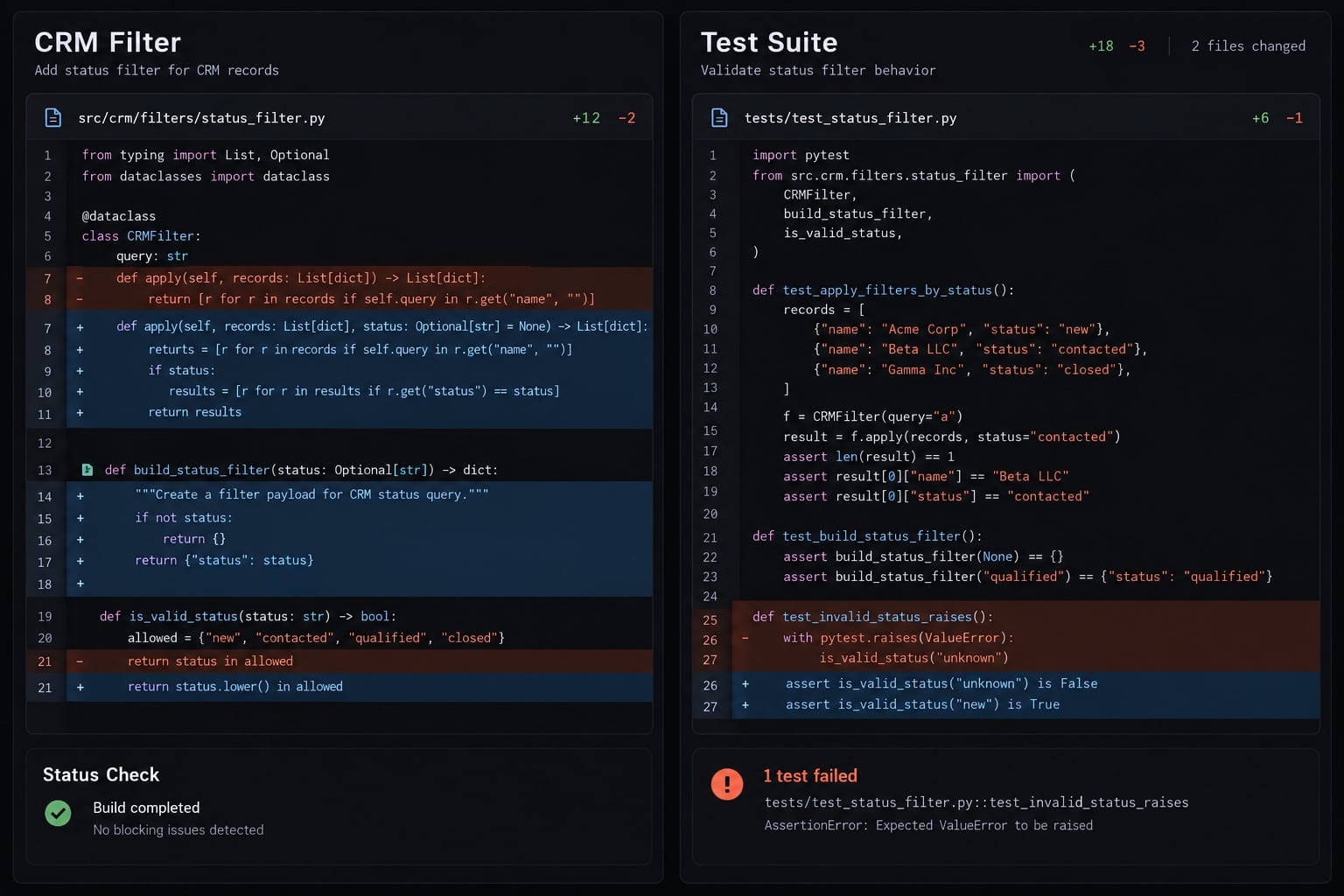The height and width of the screenshot is (896, 1344).
Task: Click the -1 deletions count for test_status_filter.py
Action: point(1294,118)
